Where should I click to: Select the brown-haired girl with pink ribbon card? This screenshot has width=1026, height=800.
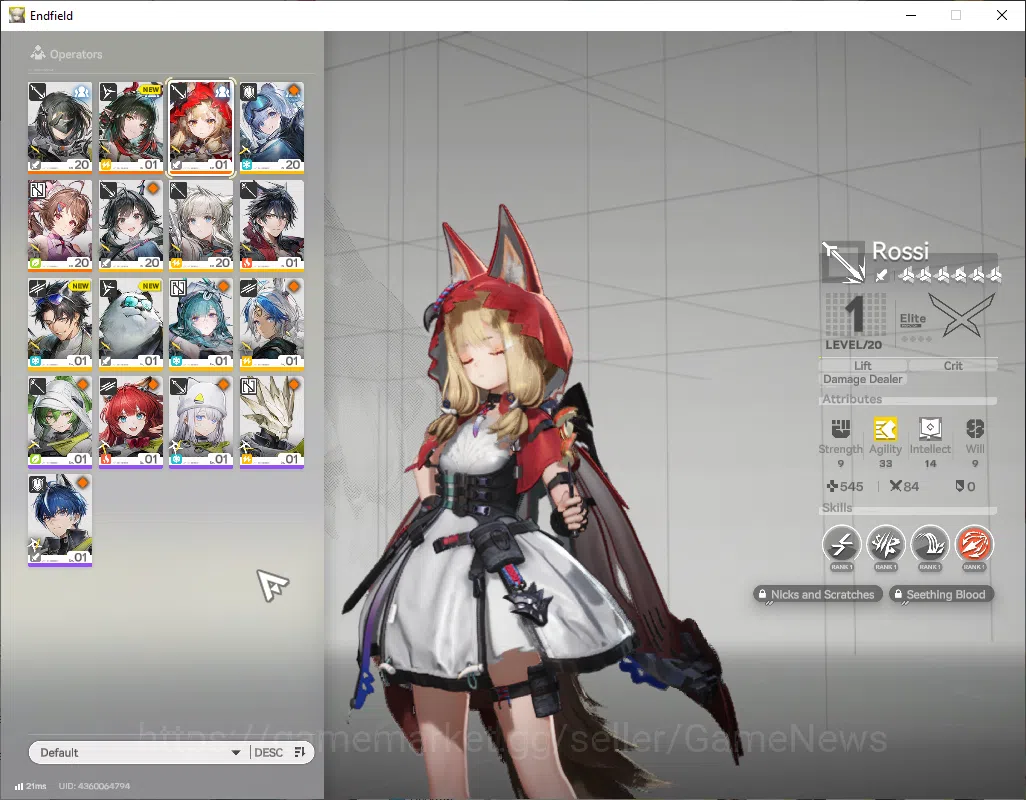pos(60,226)
